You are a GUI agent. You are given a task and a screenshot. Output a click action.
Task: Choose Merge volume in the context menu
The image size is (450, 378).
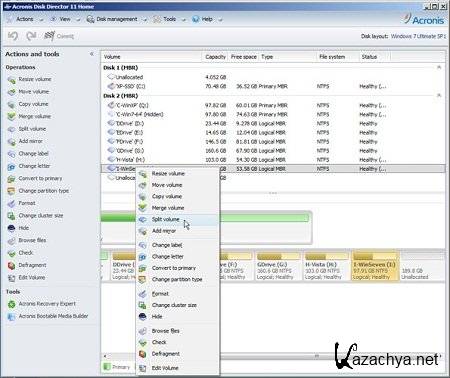[x=178, y=208]
